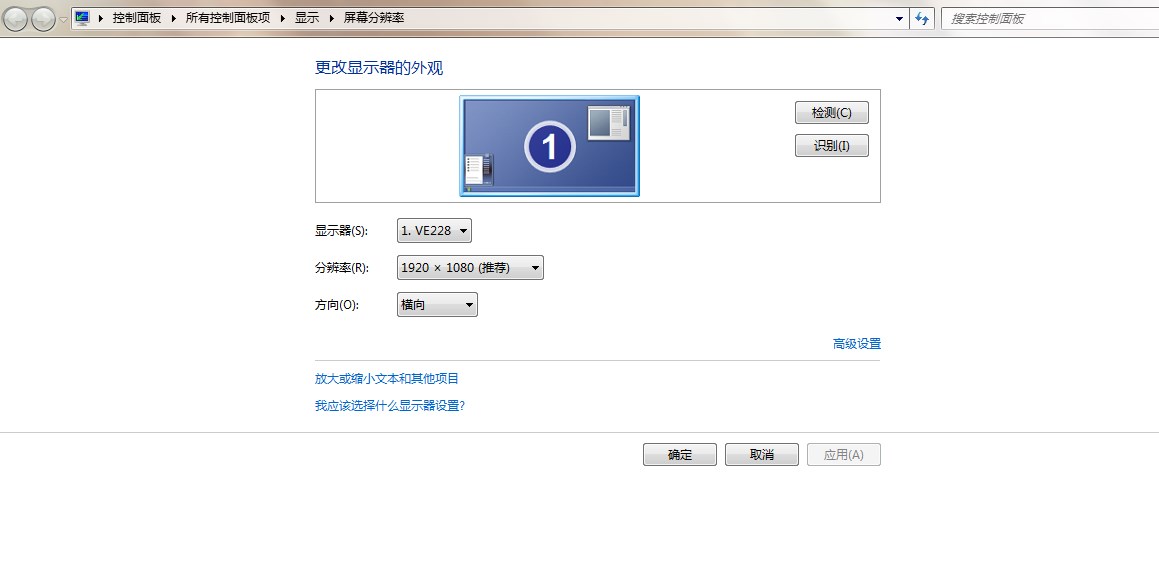The width and height of the screenshot is (1159, 566).
Task: Open recent pages dropdown beside the Forward button
Action: tap(64, 19)
